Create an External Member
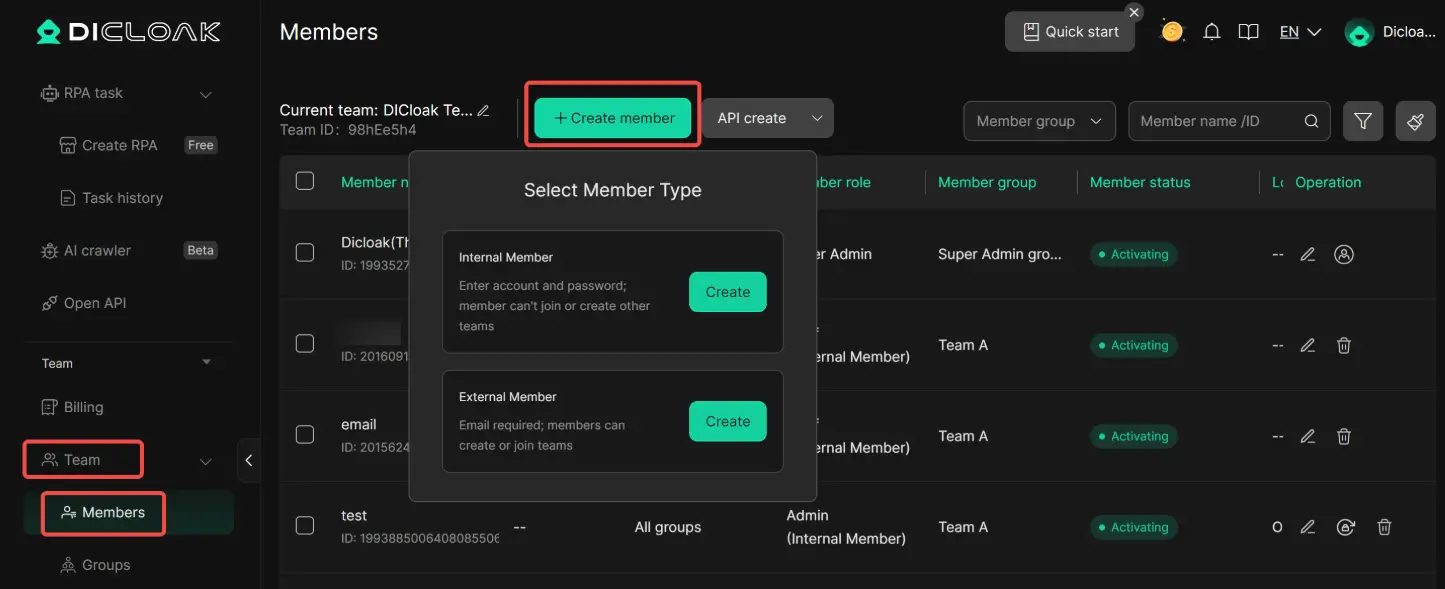This screenshot has height=589, width=1445. coord(727,421)
